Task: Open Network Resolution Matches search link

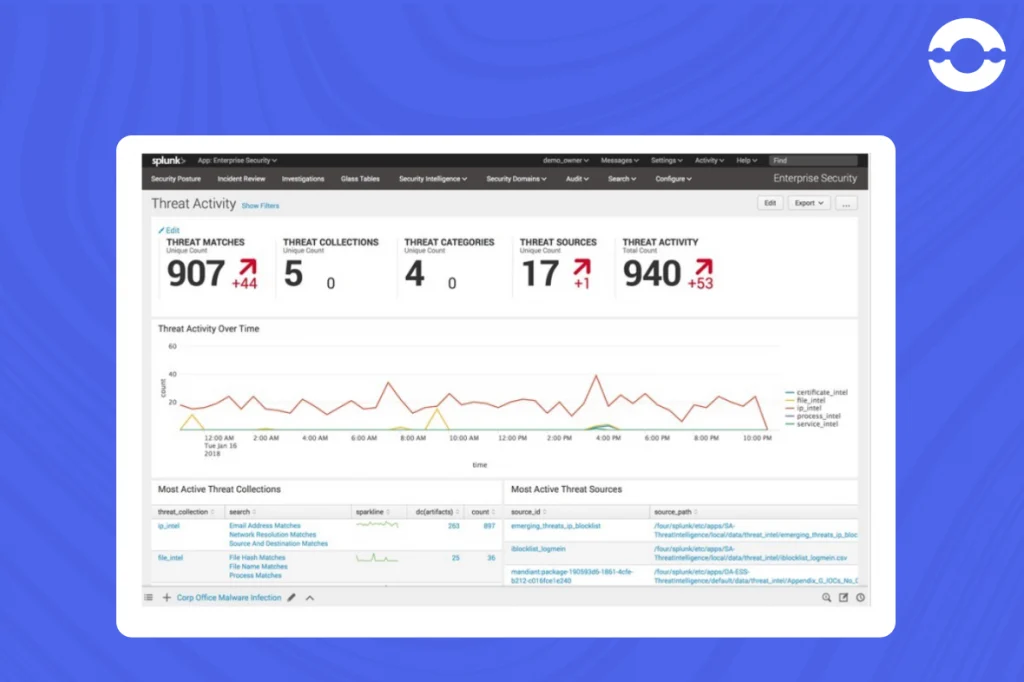Action: pyautogui.click(x=272, y=535)
